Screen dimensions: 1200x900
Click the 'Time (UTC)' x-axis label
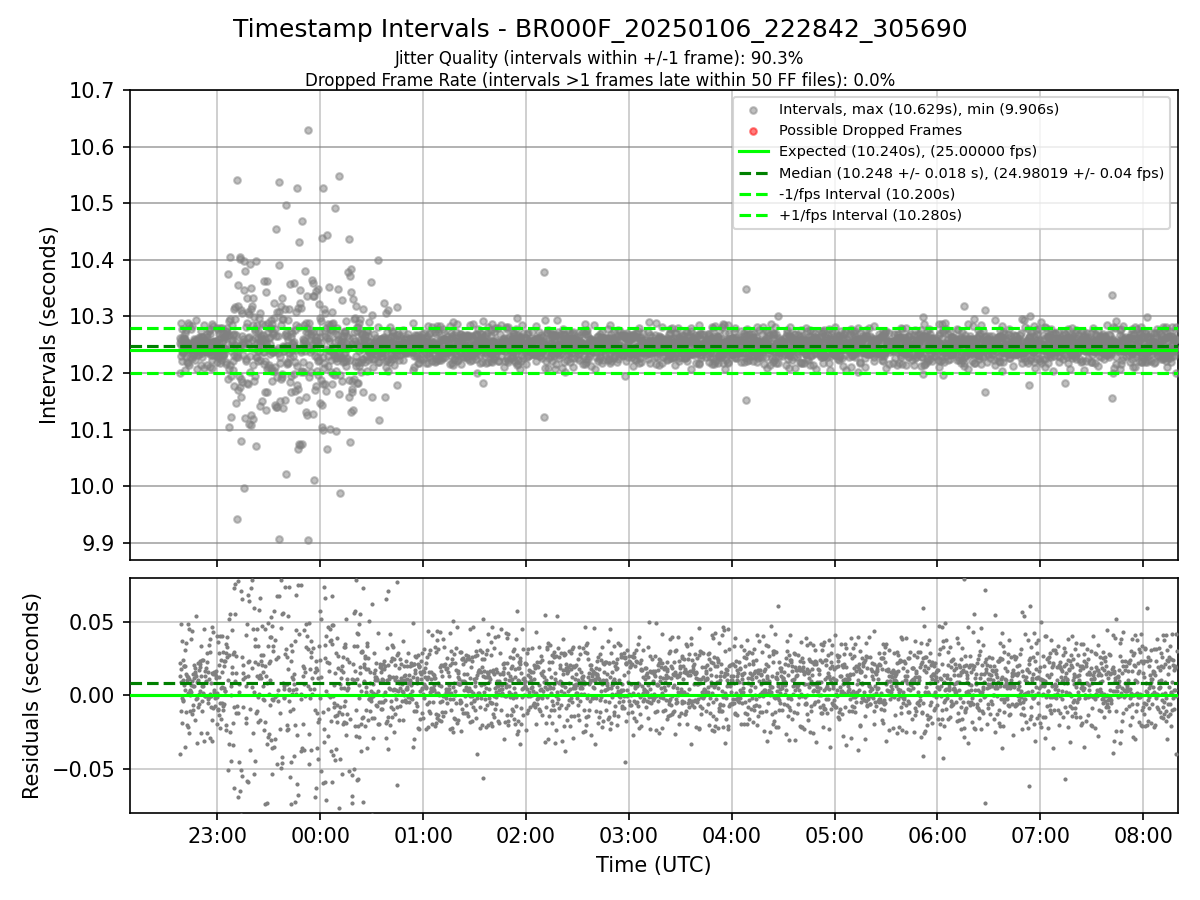(653, 865)
